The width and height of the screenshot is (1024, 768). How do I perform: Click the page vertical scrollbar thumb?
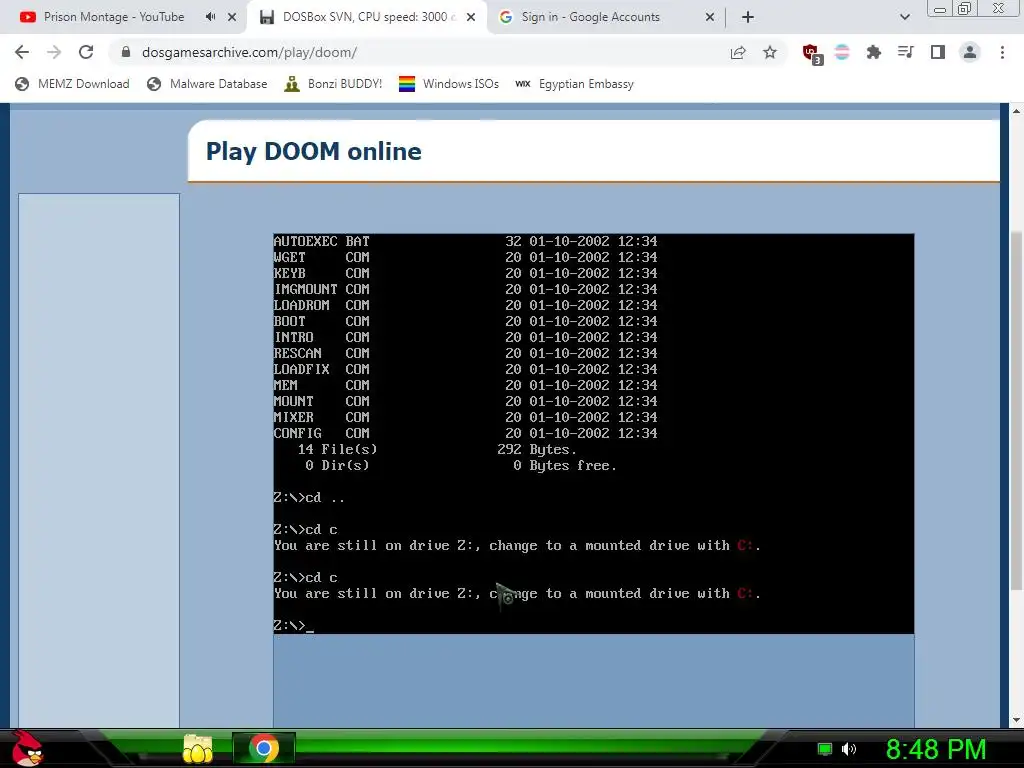click(1016, 411)
